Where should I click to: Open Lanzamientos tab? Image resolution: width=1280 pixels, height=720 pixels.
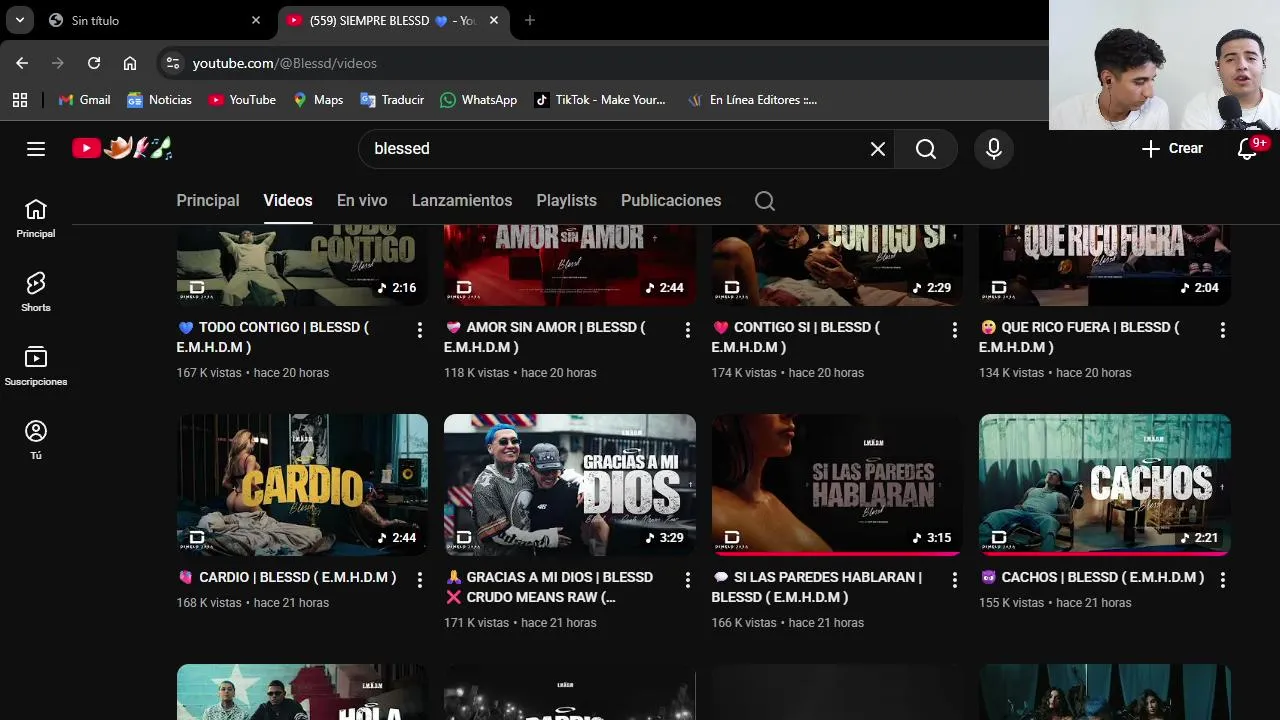click(462, 201)
